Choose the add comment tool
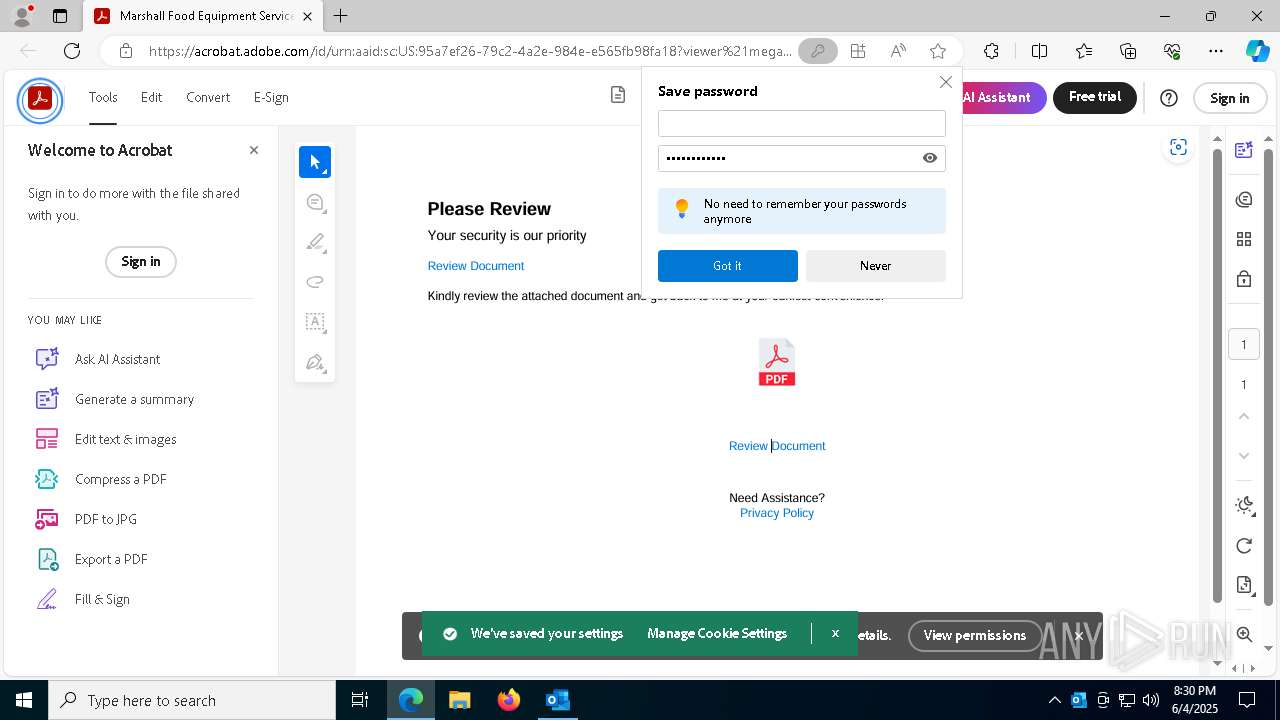1280x720 pixels. 315,202
